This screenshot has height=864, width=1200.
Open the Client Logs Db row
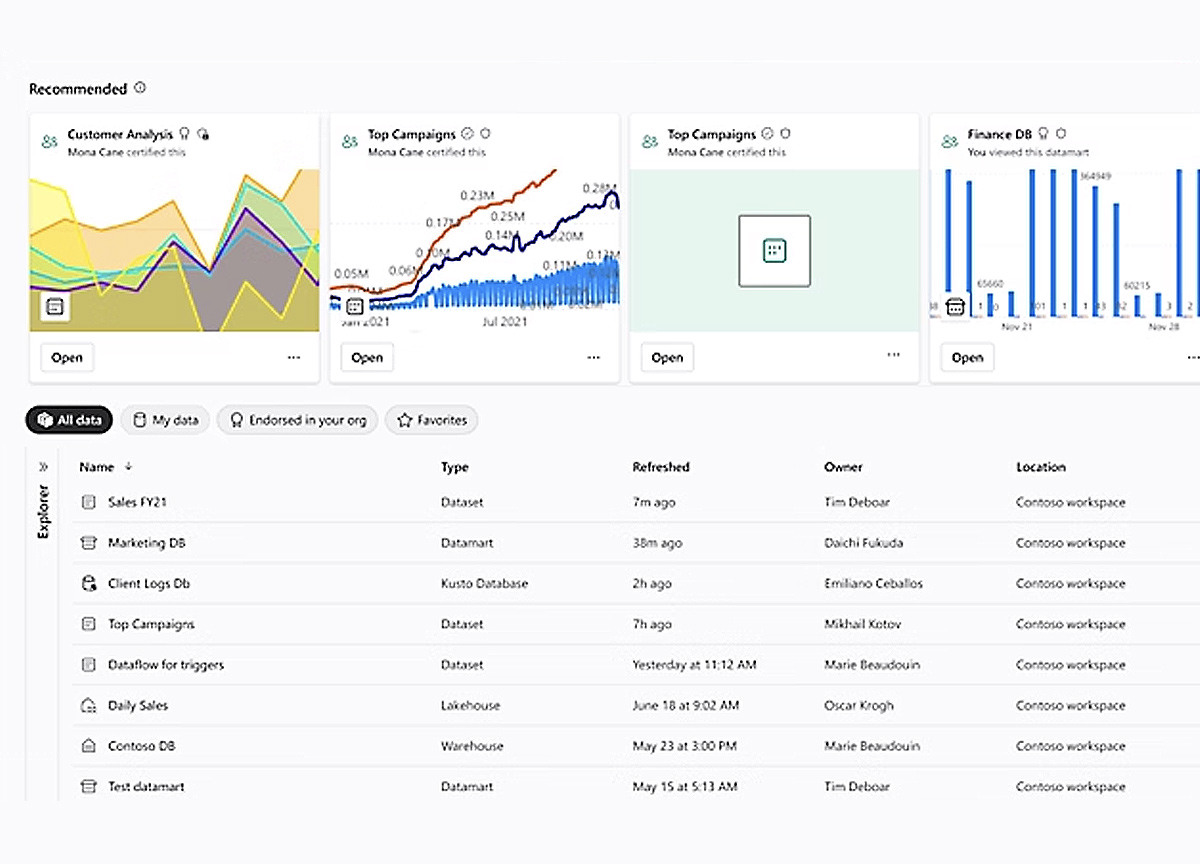635,583
